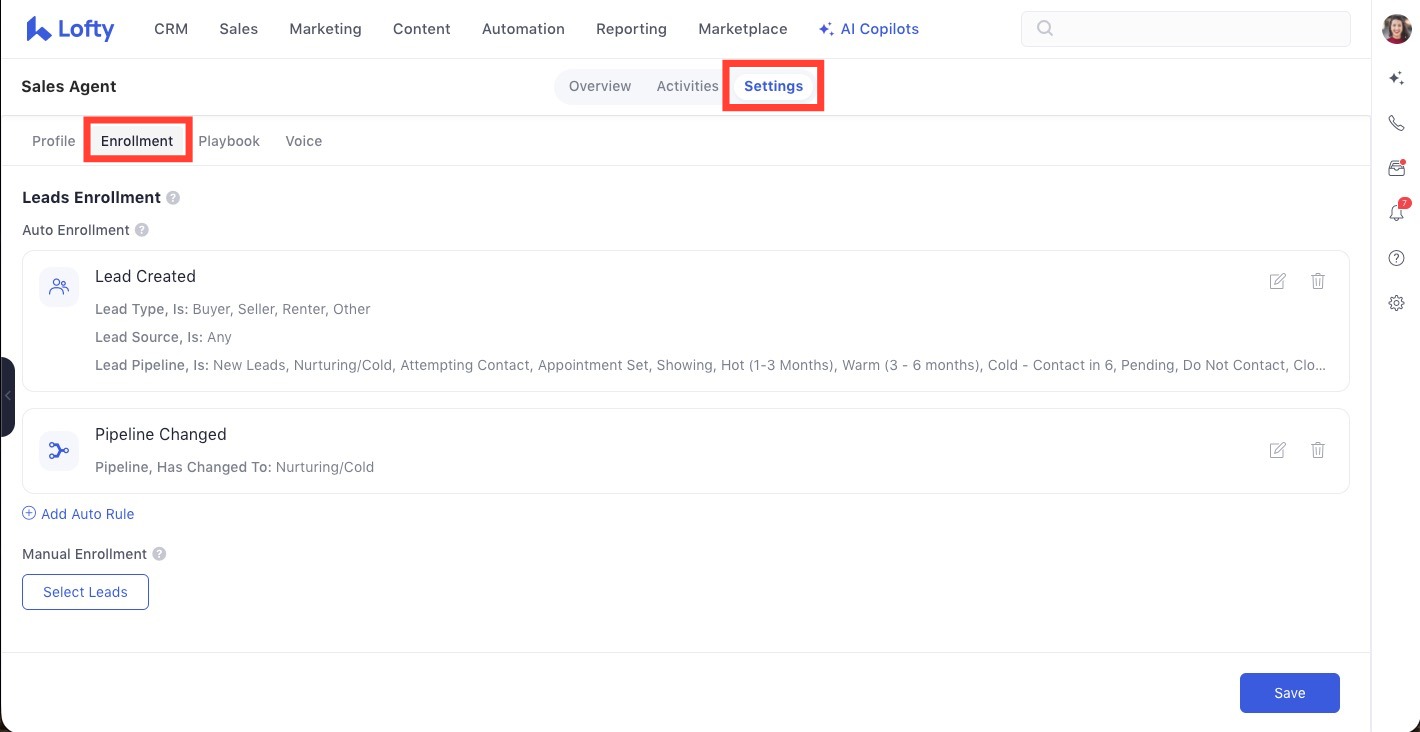The height and width of the screenshot is (732, 1420).
Task: Open the help question mark icon
Action: tap(1396, 257)
